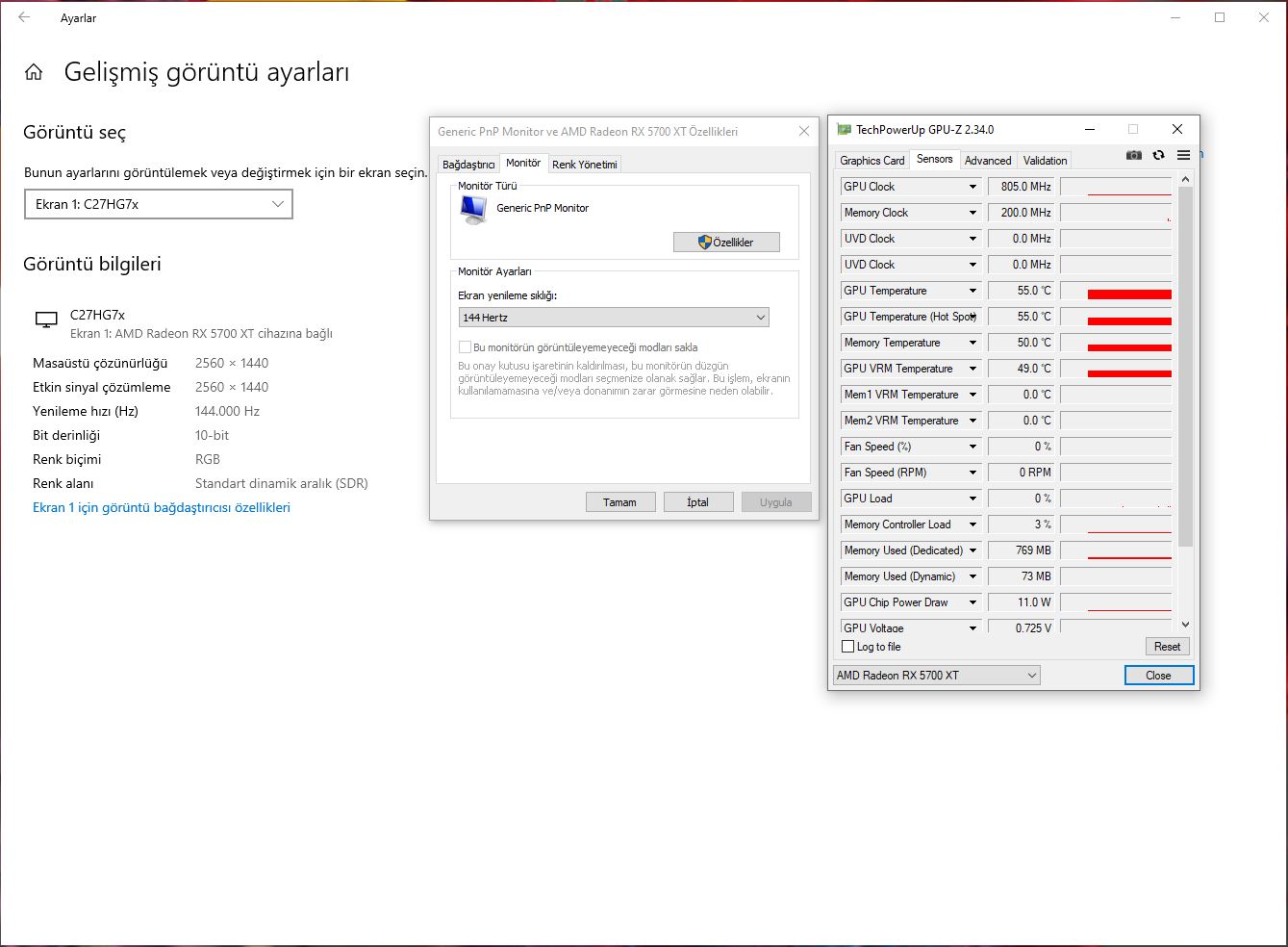Open the Renk Yönetimi tab
The height and width of the screenshot is (947, 1288).
pos(585,165)
